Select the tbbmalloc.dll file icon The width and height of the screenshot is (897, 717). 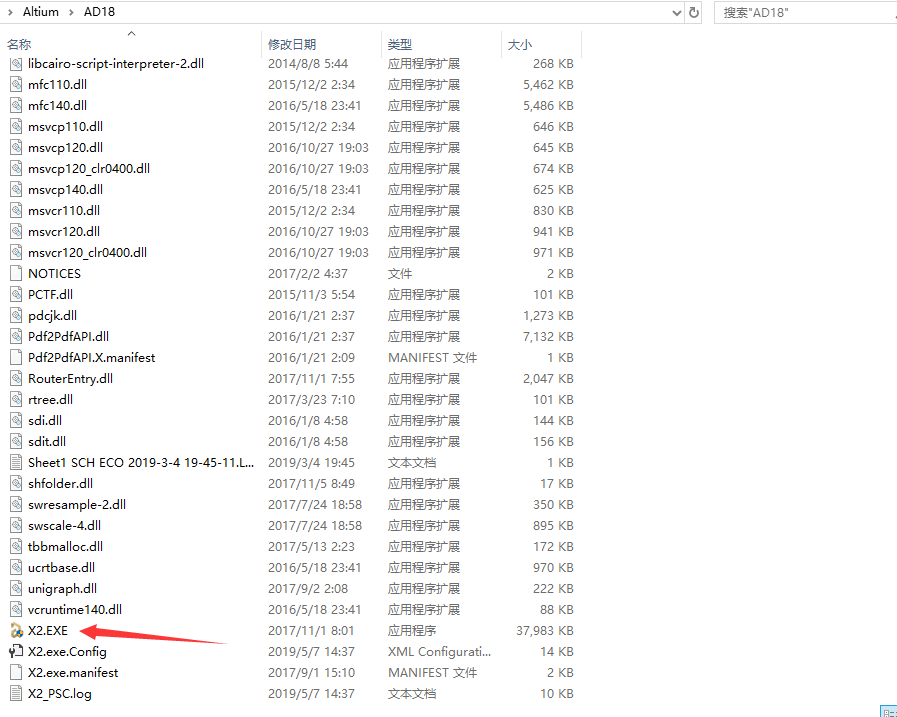(15, 546)
